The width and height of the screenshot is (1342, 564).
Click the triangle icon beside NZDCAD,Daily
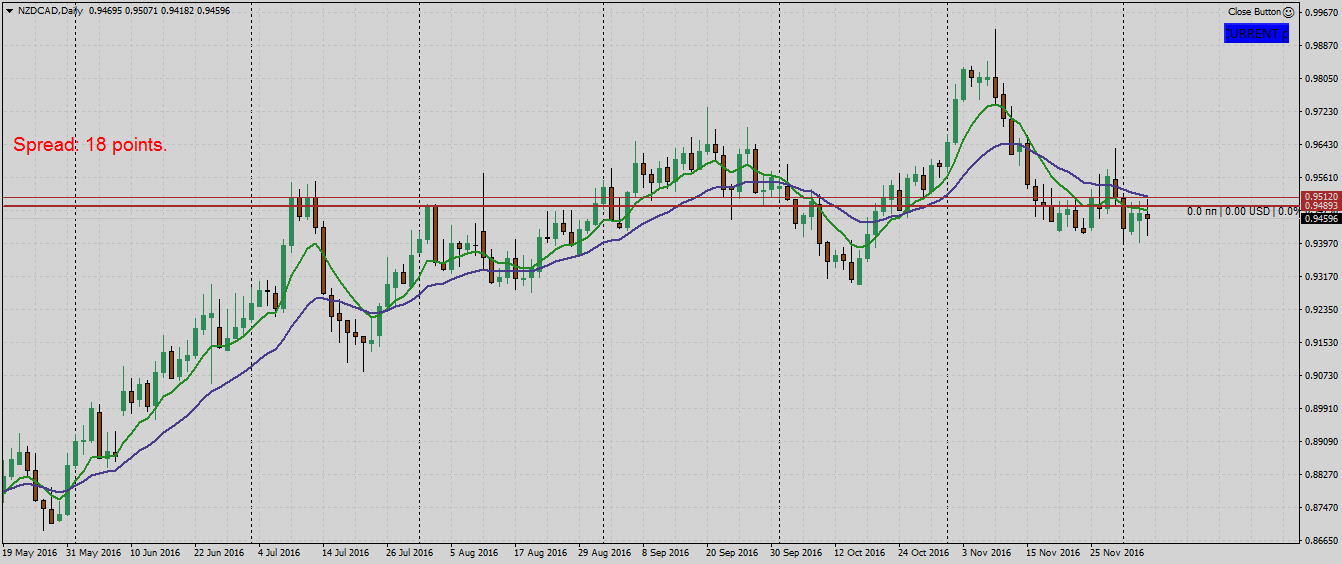coord(9,11)
